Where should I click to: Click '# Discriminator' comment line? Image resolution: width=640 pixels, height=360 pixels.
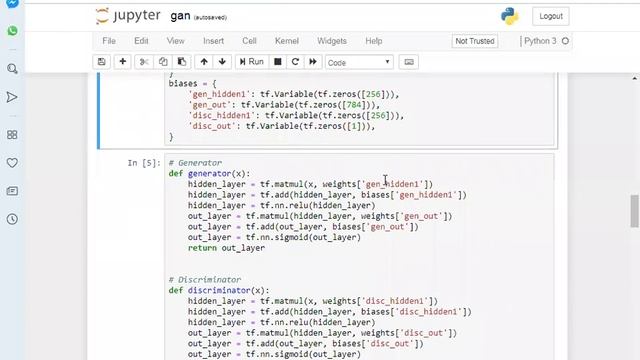(204, 280)
